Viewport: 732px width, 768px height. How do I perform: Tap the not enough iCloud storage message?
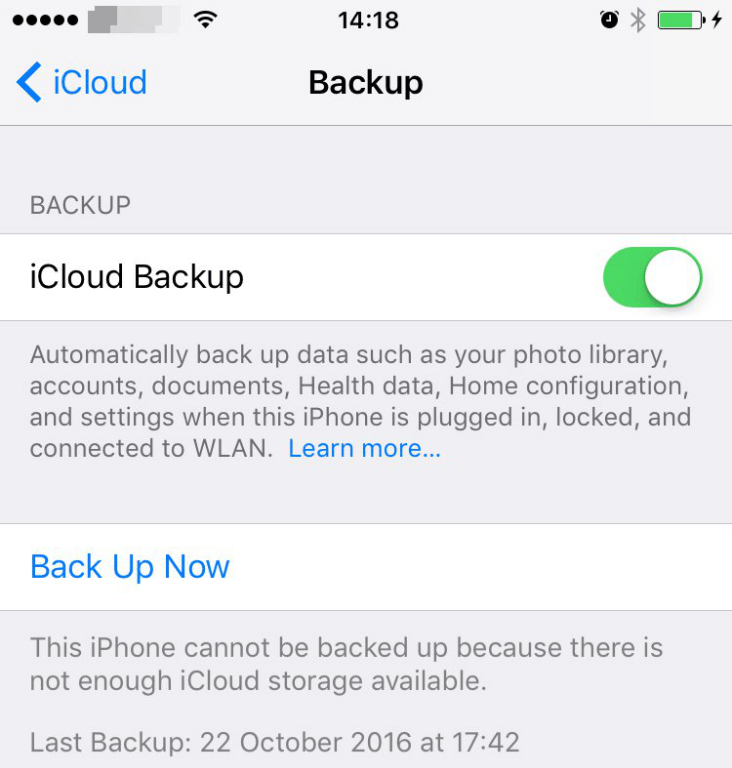pos(346,664)
